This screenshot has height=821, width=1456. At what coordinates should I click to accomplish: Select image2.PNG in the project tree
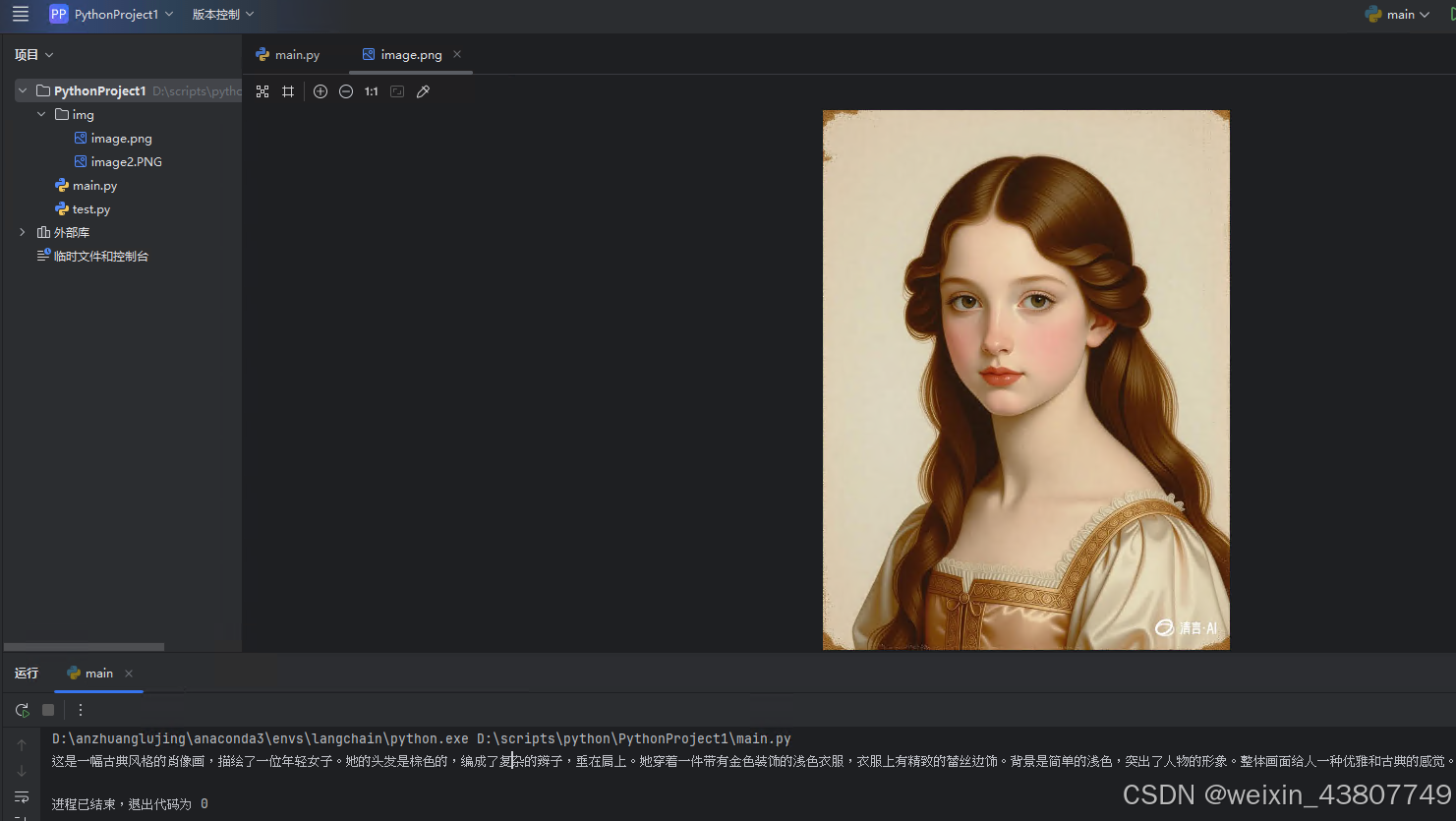pos(126,162)
